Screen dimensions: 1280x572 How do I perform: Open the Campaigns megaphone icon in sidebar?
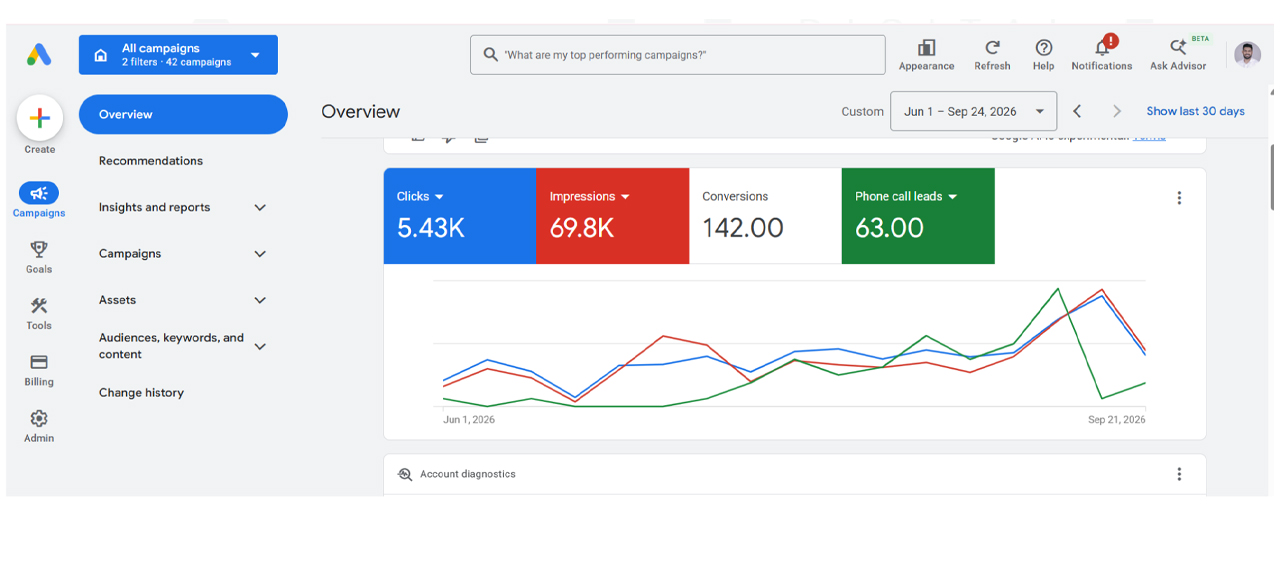tap(39, 193)
